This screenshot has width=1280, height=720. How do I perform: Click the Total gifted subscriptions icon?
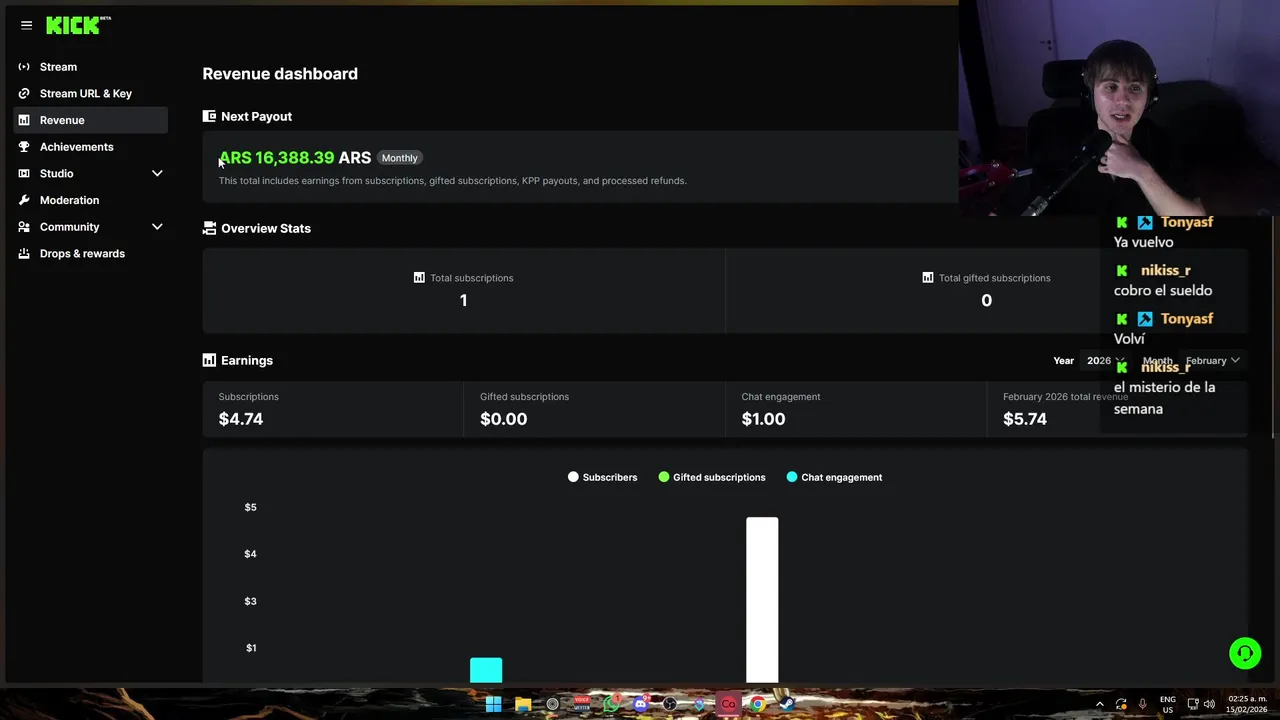point(928,278)
